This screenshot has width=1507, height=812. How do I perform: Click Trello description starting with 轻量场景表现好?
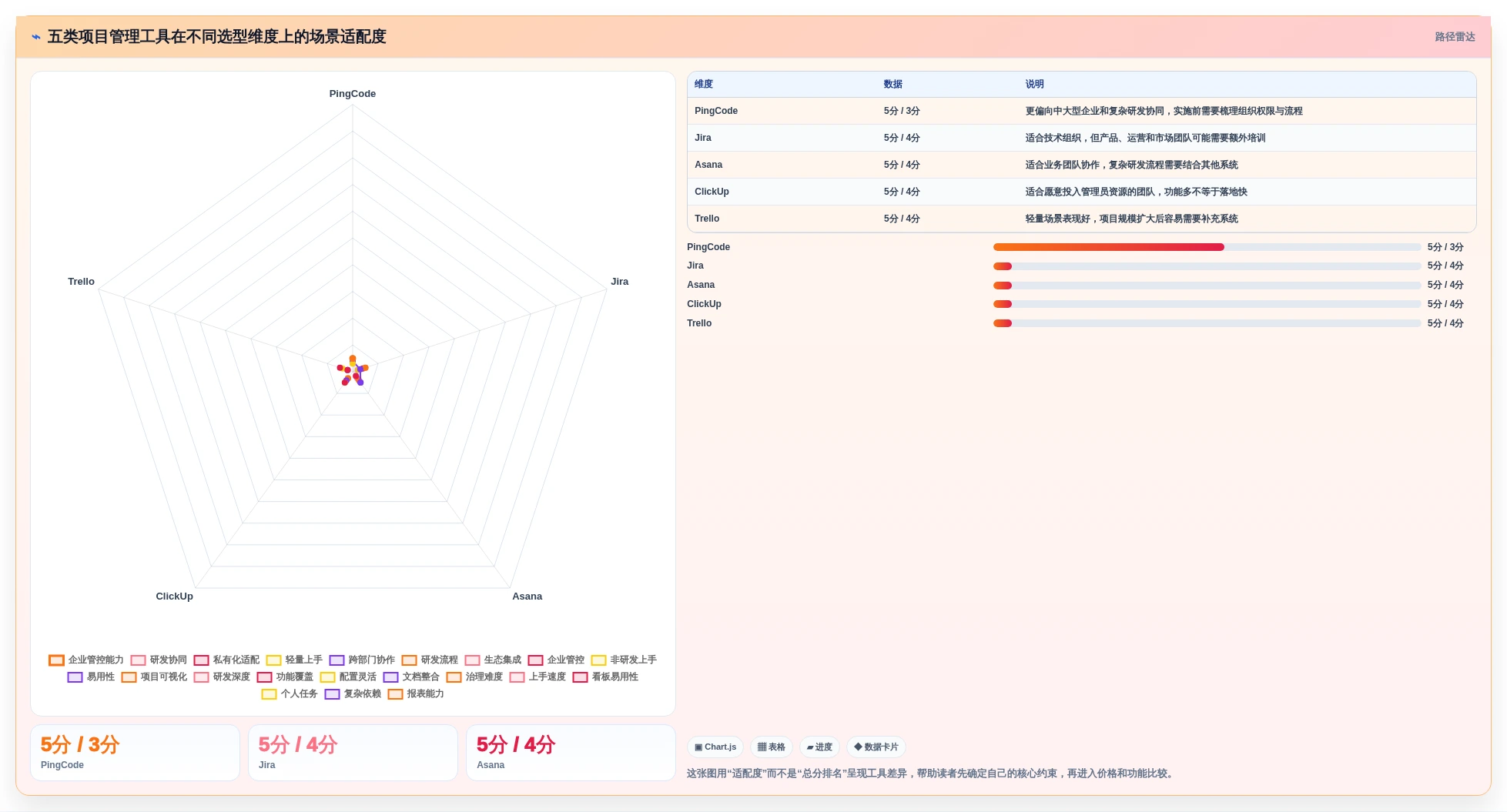coord(1132,219)
